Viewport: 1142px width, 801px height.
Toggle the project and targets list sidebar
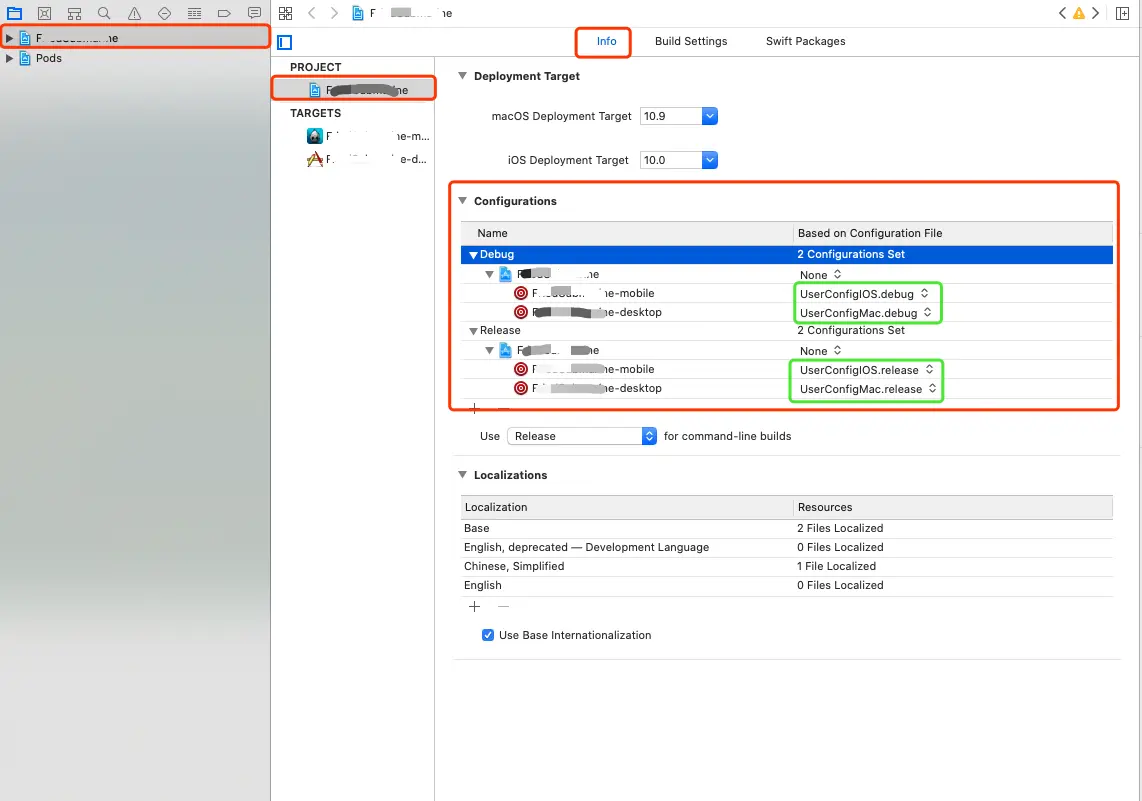(285, 42)
